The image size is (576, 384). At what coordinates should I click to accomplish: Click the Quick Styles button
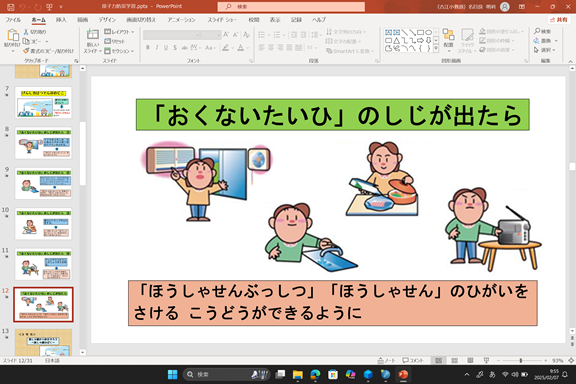coord(467,41)
